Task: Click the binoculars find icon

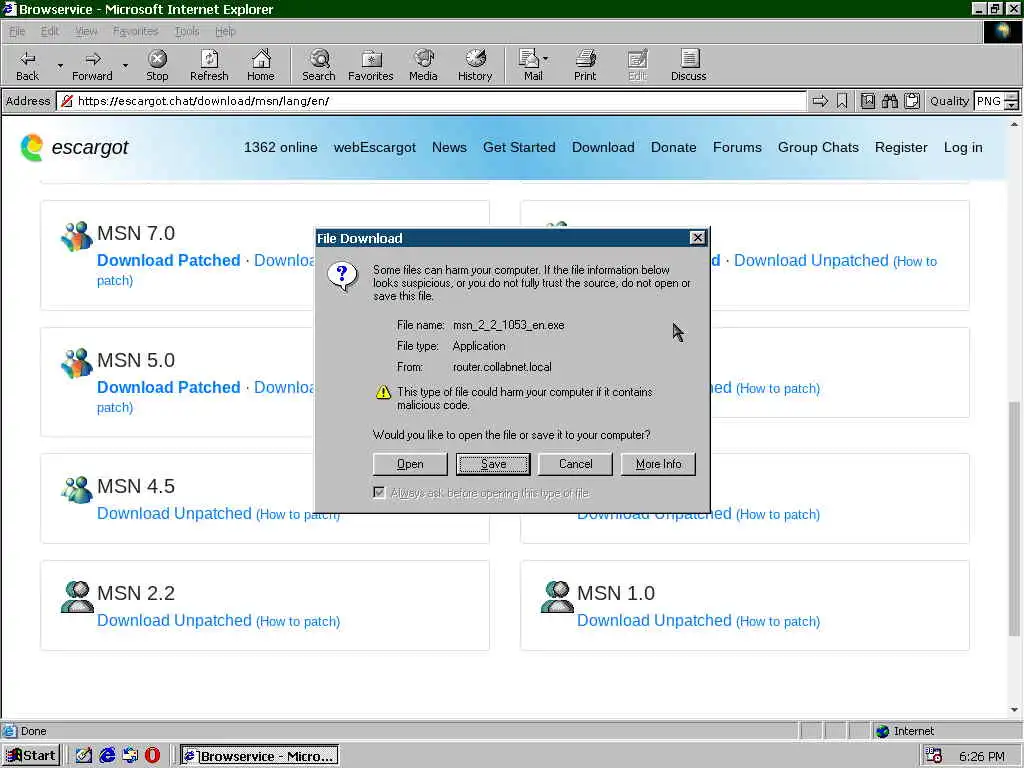Action: pyautogui.click(x=889, y=101)
